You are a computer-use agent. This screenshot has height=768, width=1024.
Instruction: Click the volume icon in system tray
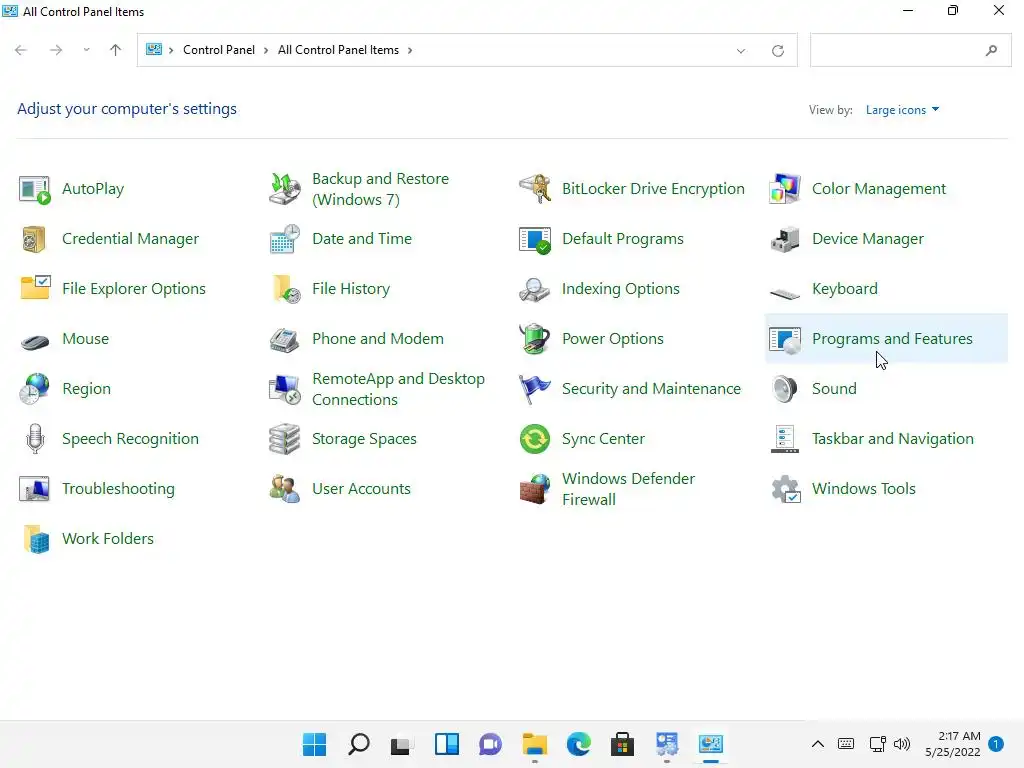point(902,744)
